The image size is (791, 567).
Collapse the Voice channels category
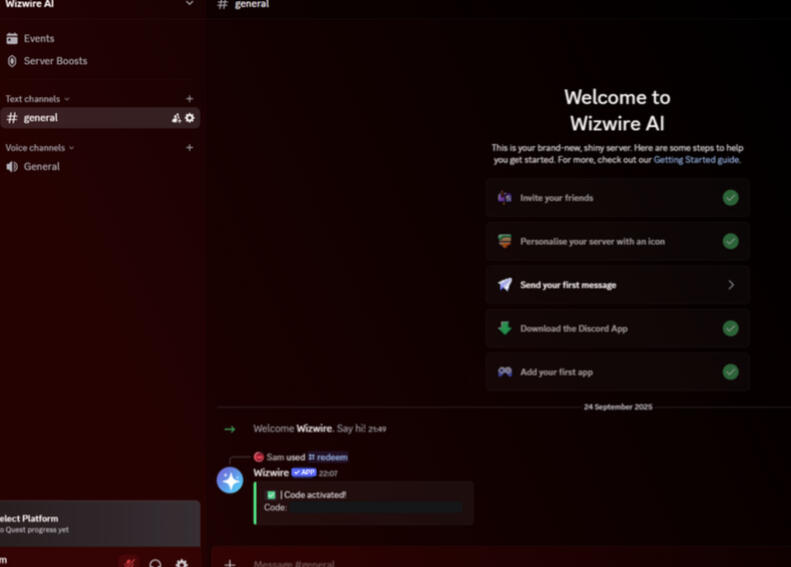pos(40,148)
